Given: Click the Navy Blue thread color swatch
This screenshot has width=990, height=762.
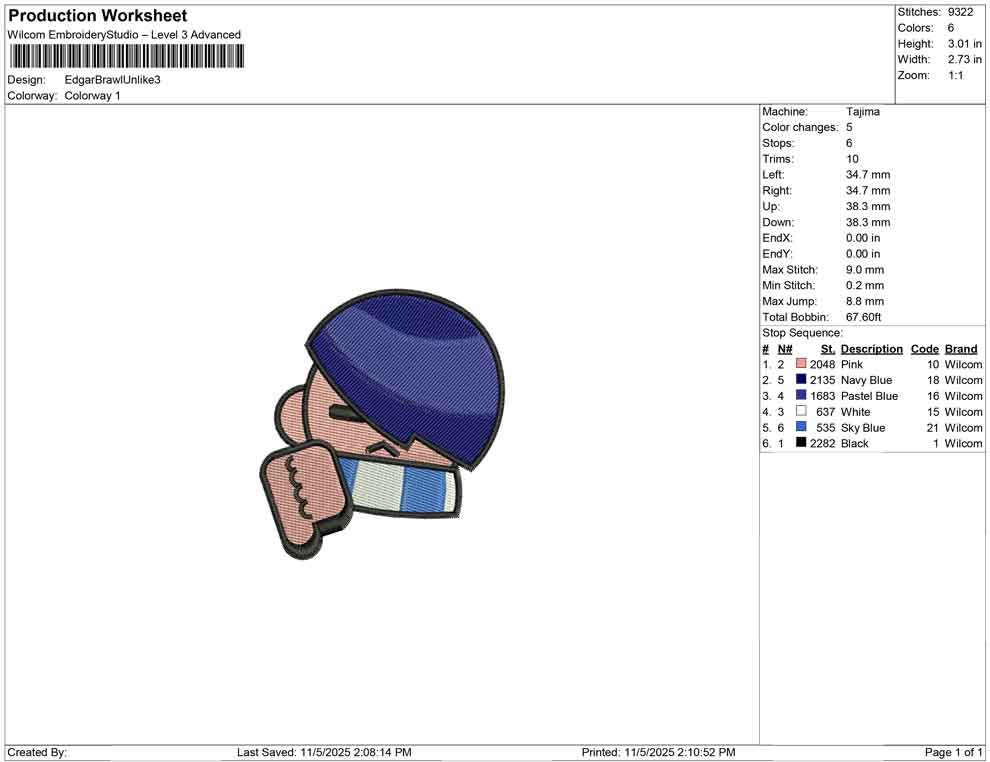Looking at the screenshot, I should [801, 379].
